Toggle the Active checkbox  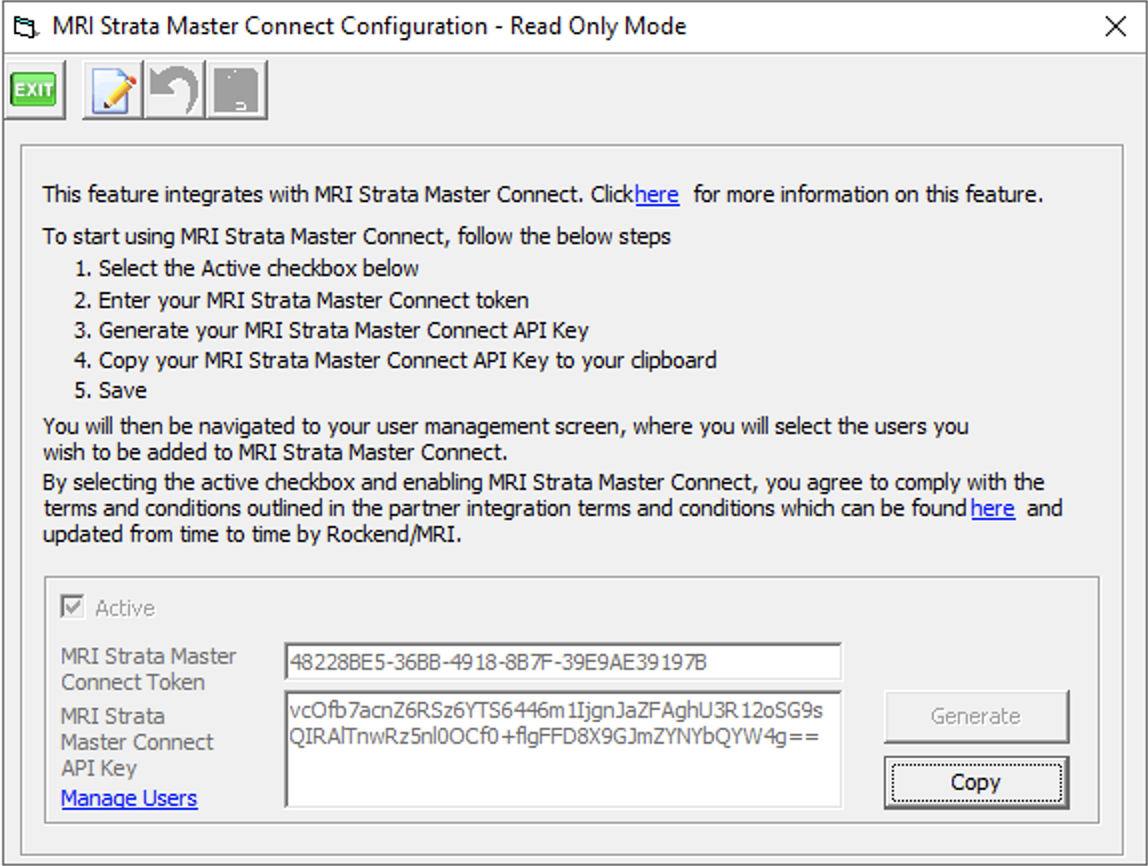tap(72, 607)
